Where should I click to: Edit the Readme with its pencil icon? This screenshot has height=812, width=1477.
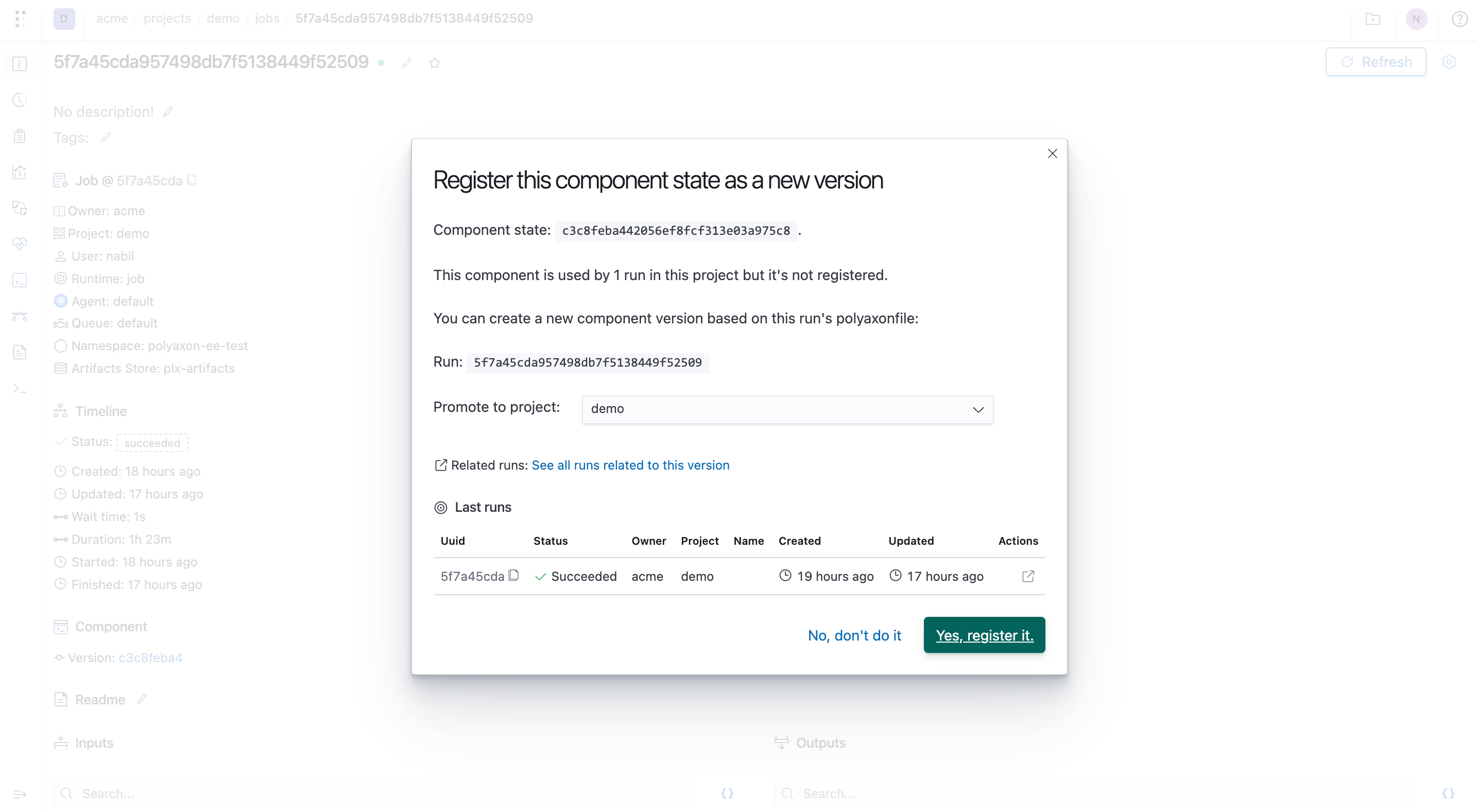click(x=142, y=699)
